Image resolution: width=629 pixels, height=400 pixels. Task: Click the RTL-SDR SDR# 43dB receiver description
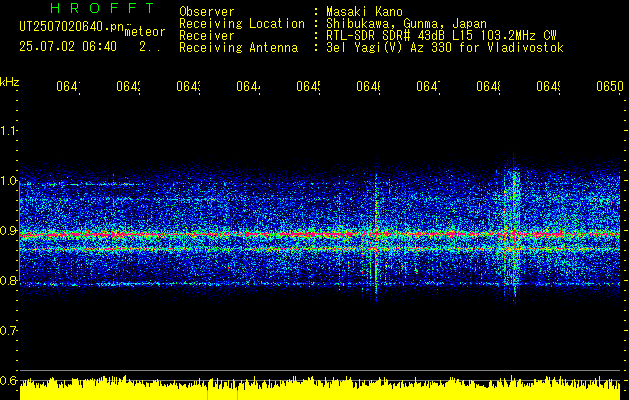coord(441,36)
